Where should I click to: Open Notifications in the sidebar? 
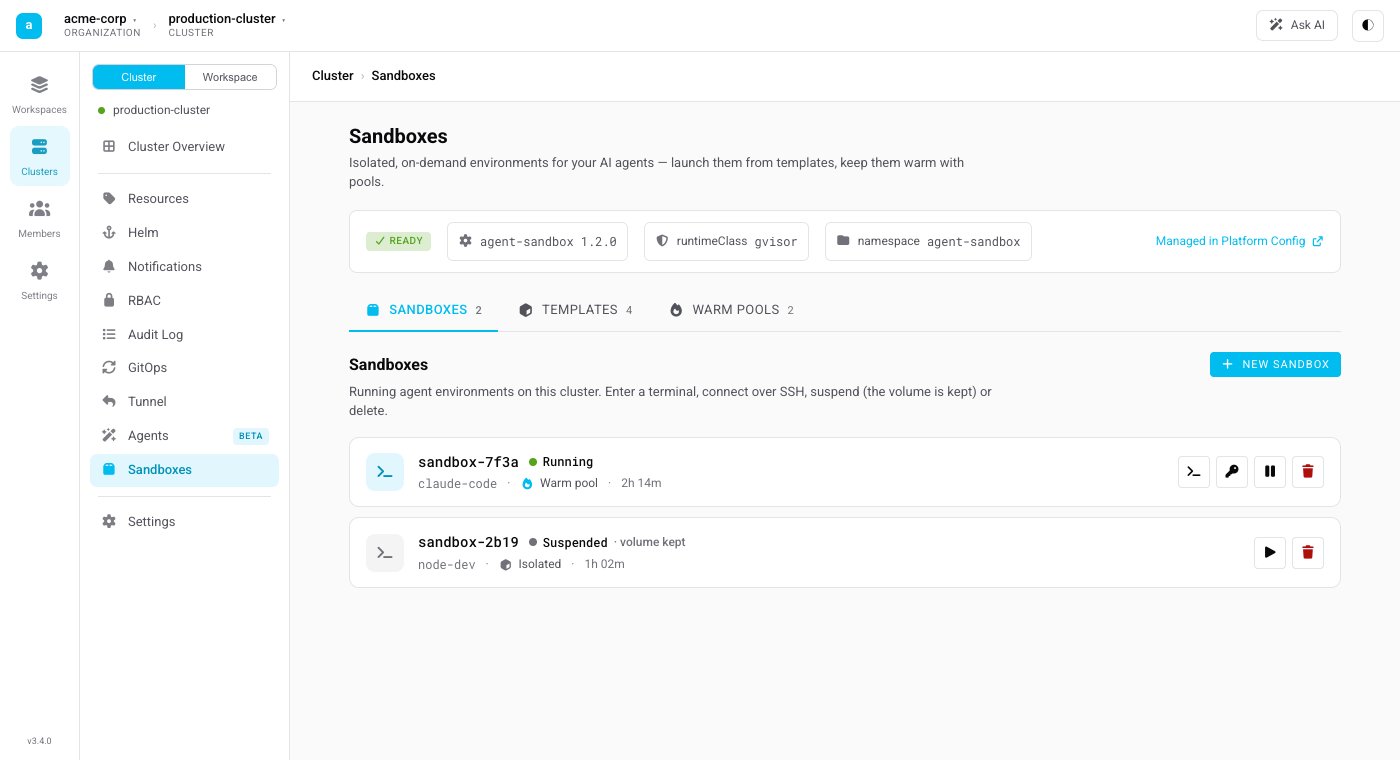click(x=184, y=267)
